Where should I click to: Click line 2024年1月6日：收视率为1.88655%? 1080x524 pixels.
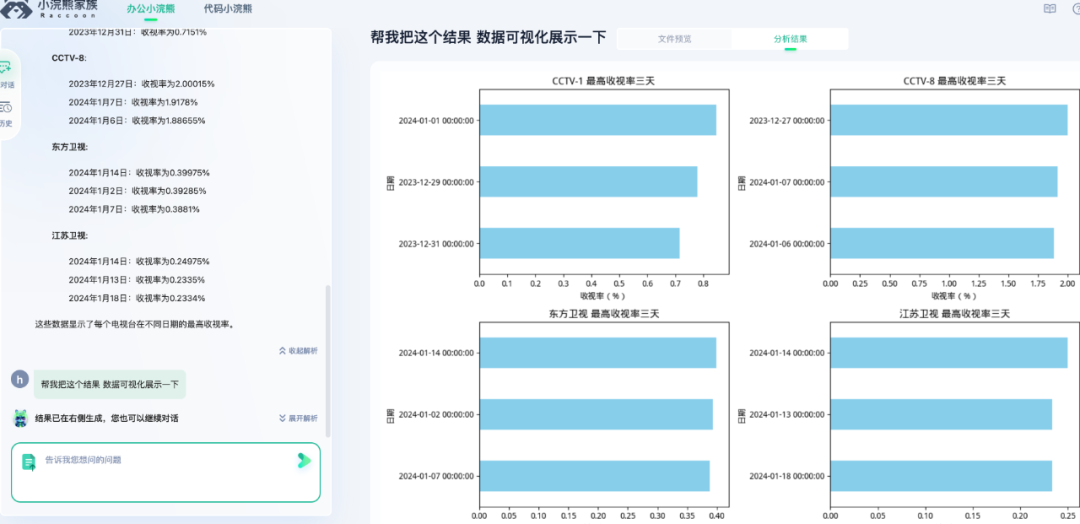pyautogui.click(x=136, y=120)
